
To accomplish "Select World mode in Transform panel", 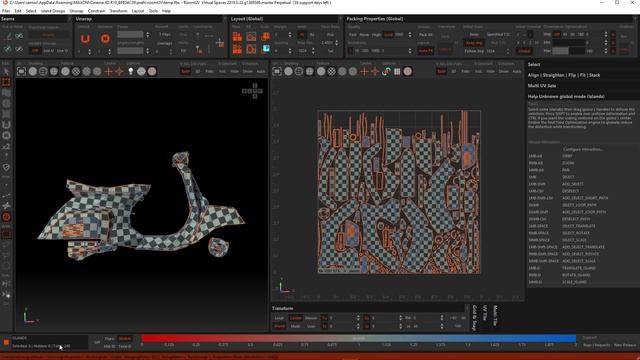I will click(280, 326).
